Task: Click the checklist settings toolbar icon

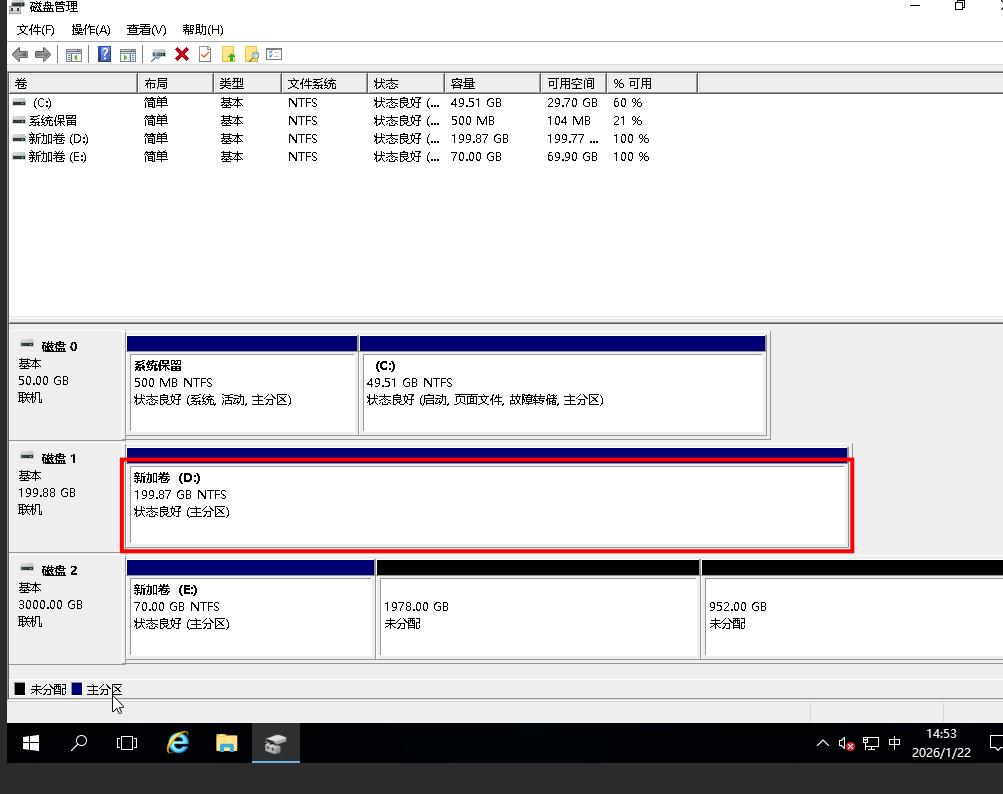Action: click(274, 54)
